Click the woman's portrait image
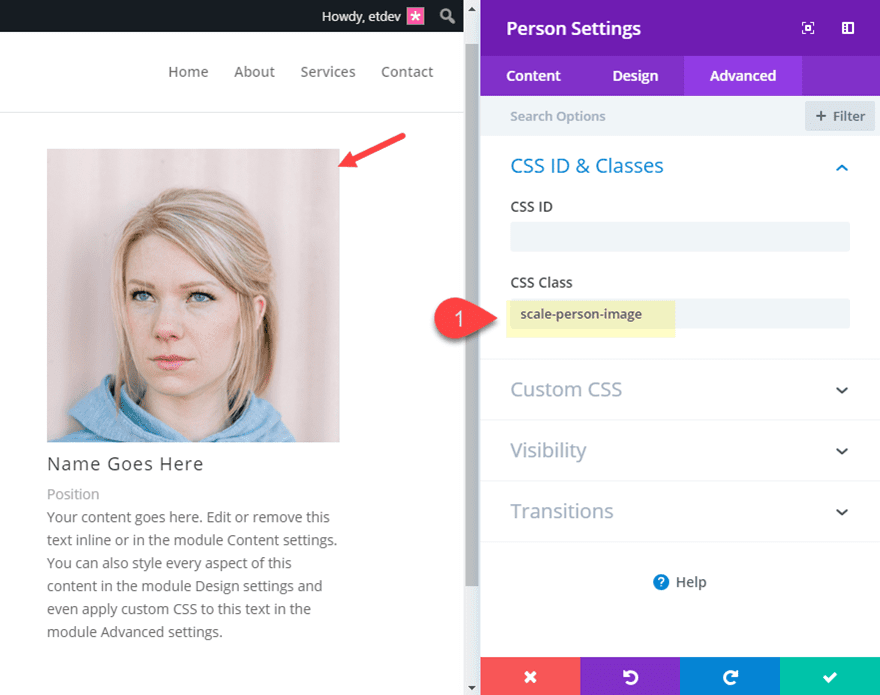This screenshot has width=880, height=695. (x=192, y=295)
